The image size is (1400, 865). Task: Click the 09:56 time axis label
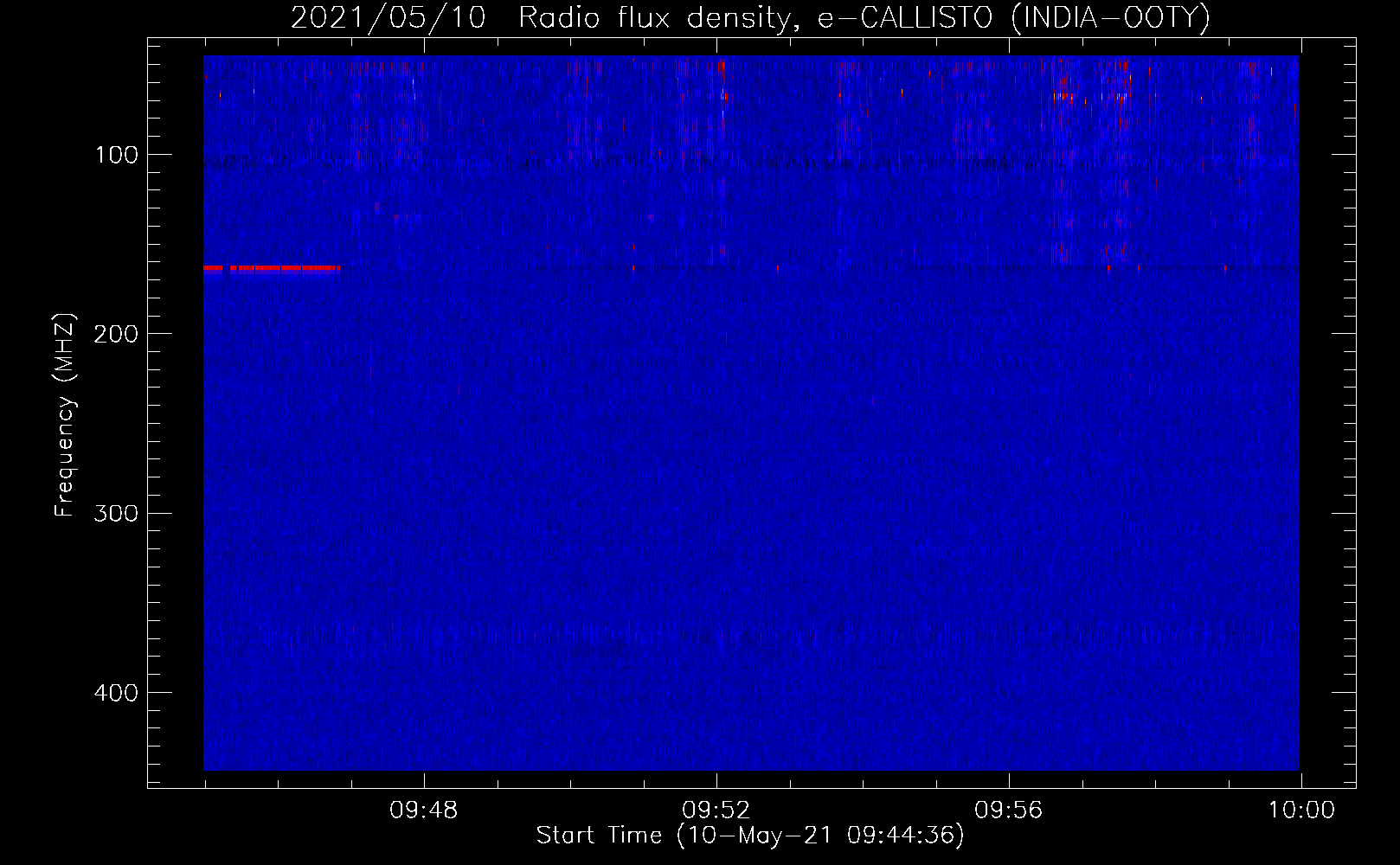(x=1009, y=811)
